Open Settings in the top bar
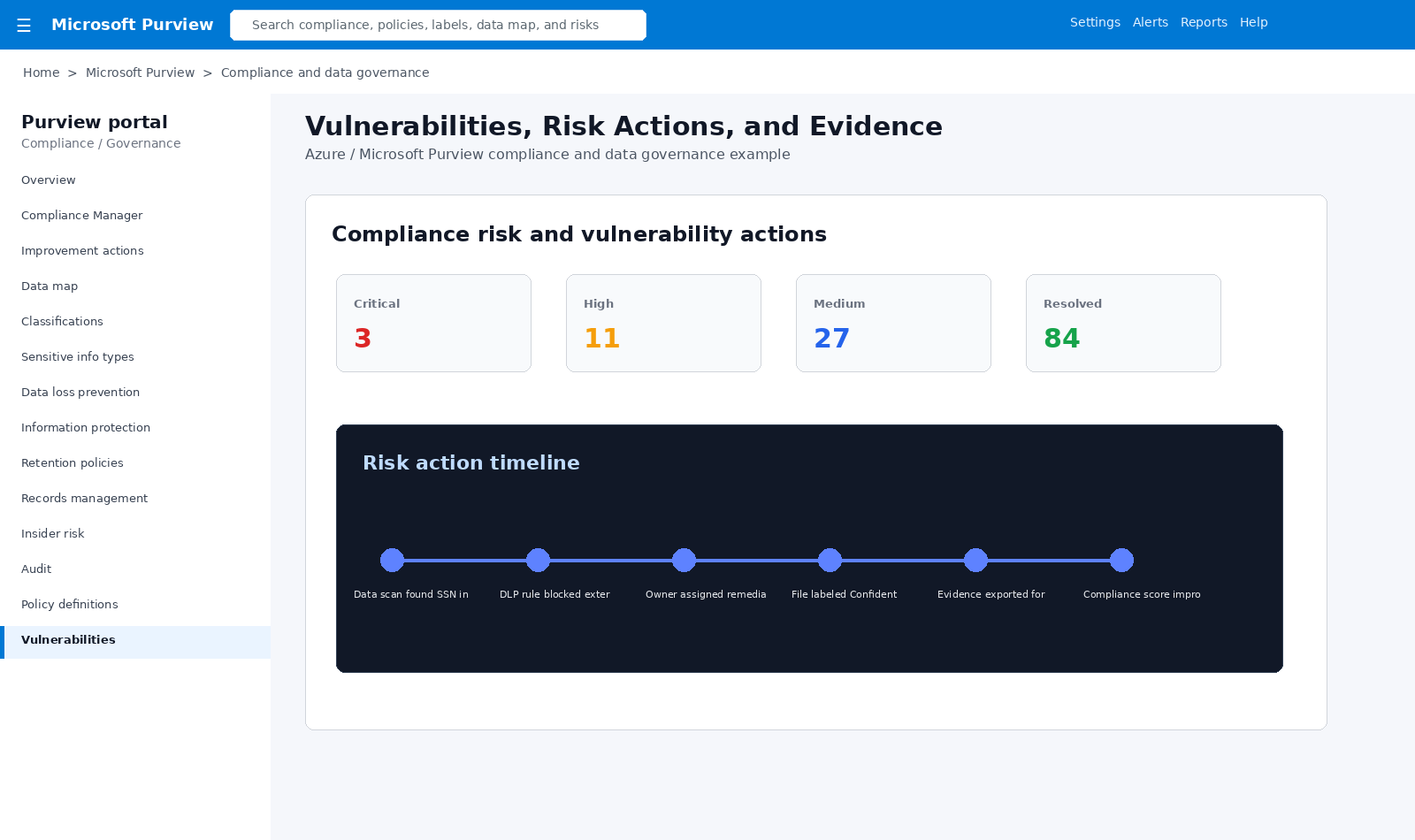Screen dimensions: 1415x840 (x=1095, y=22)
